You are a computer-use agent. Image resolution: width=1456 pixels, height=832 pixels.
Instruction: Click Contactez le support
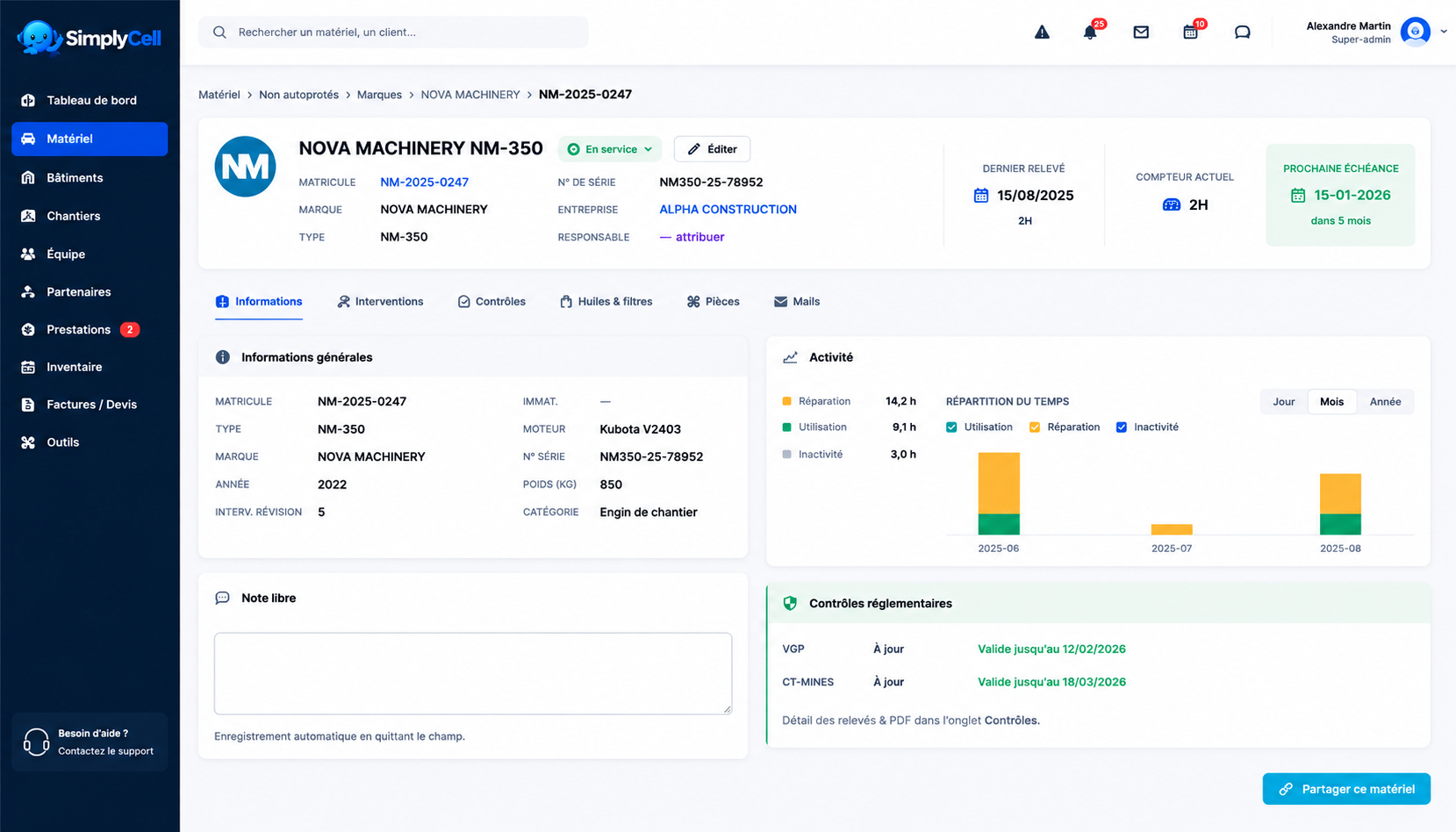105,751
